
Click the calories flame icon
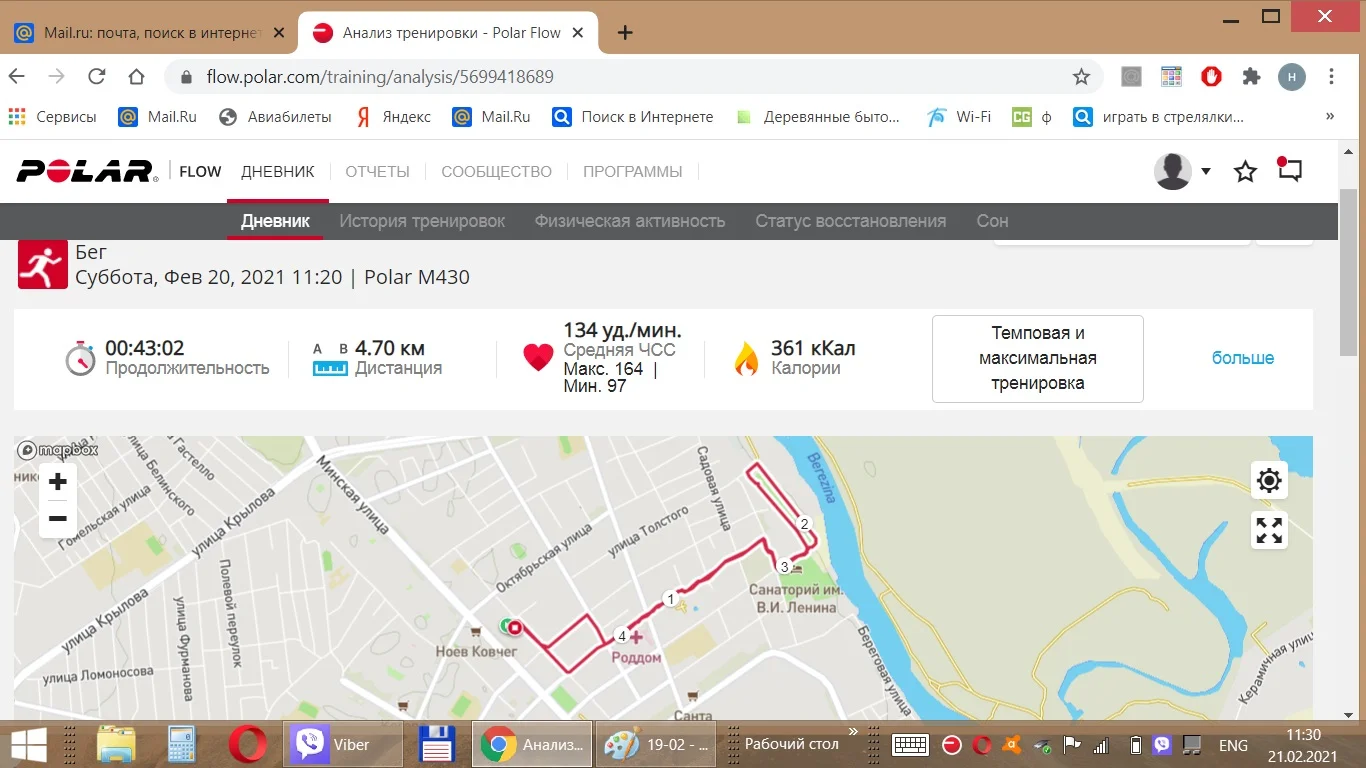pos(746,358)
